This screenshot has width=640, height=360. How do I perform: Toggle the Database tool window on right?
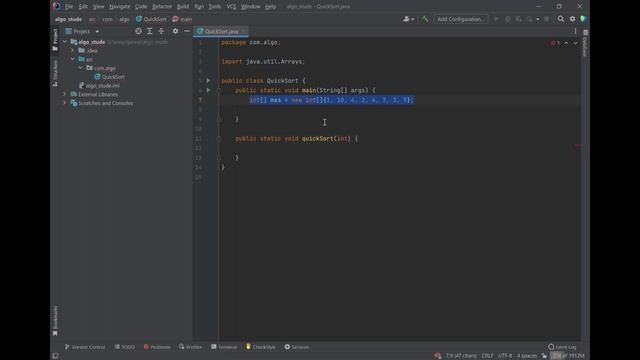[585, 43]
